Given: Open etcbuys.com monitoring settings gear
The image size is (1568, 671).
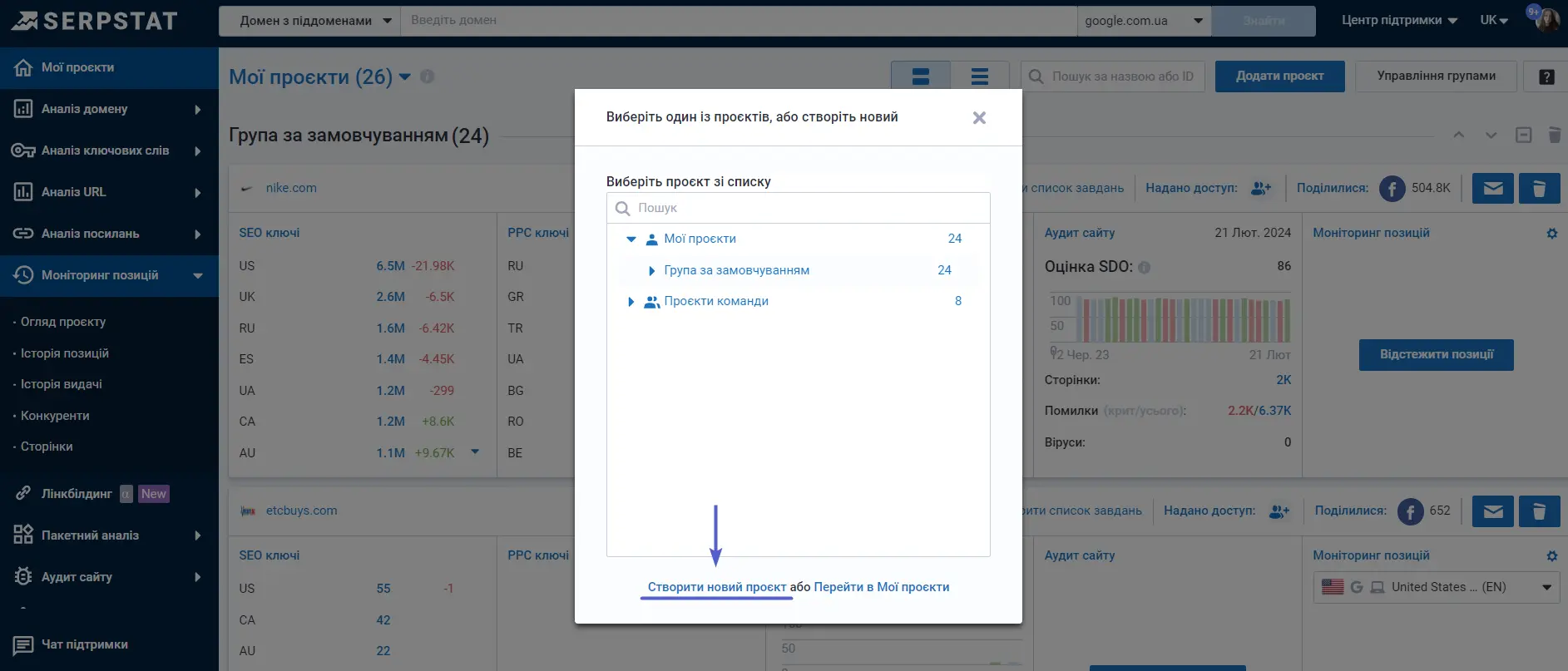Looking at the screenshot, I should click(1551, 556).
